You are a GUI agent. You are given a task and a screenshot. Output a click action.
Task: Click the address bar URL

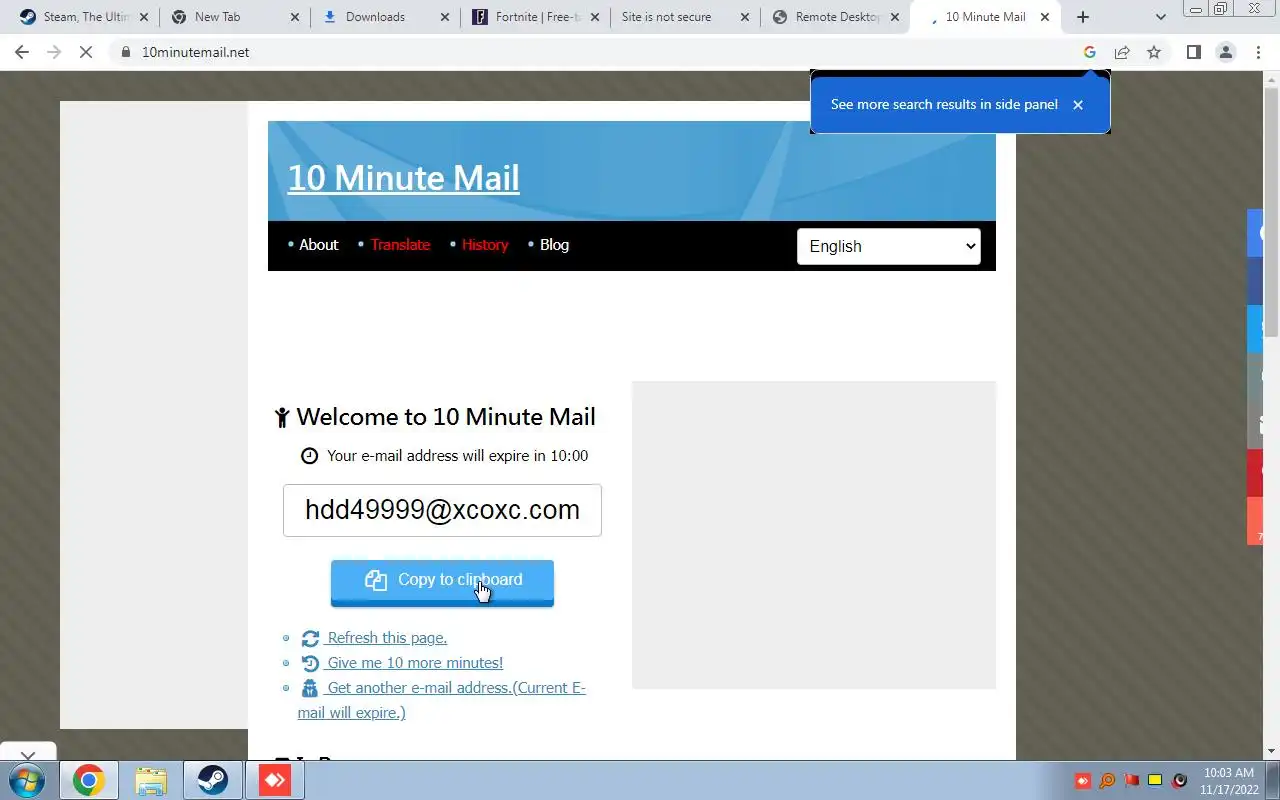(x=195, y=52)
